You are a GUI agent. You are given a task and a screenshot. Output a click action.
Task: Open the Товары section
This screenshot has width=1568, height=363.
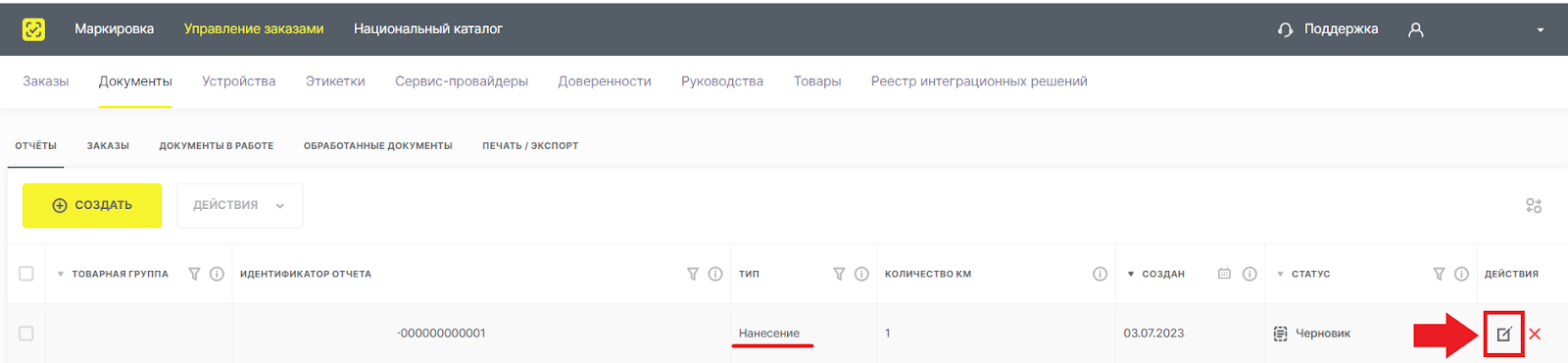coord(817,81)
